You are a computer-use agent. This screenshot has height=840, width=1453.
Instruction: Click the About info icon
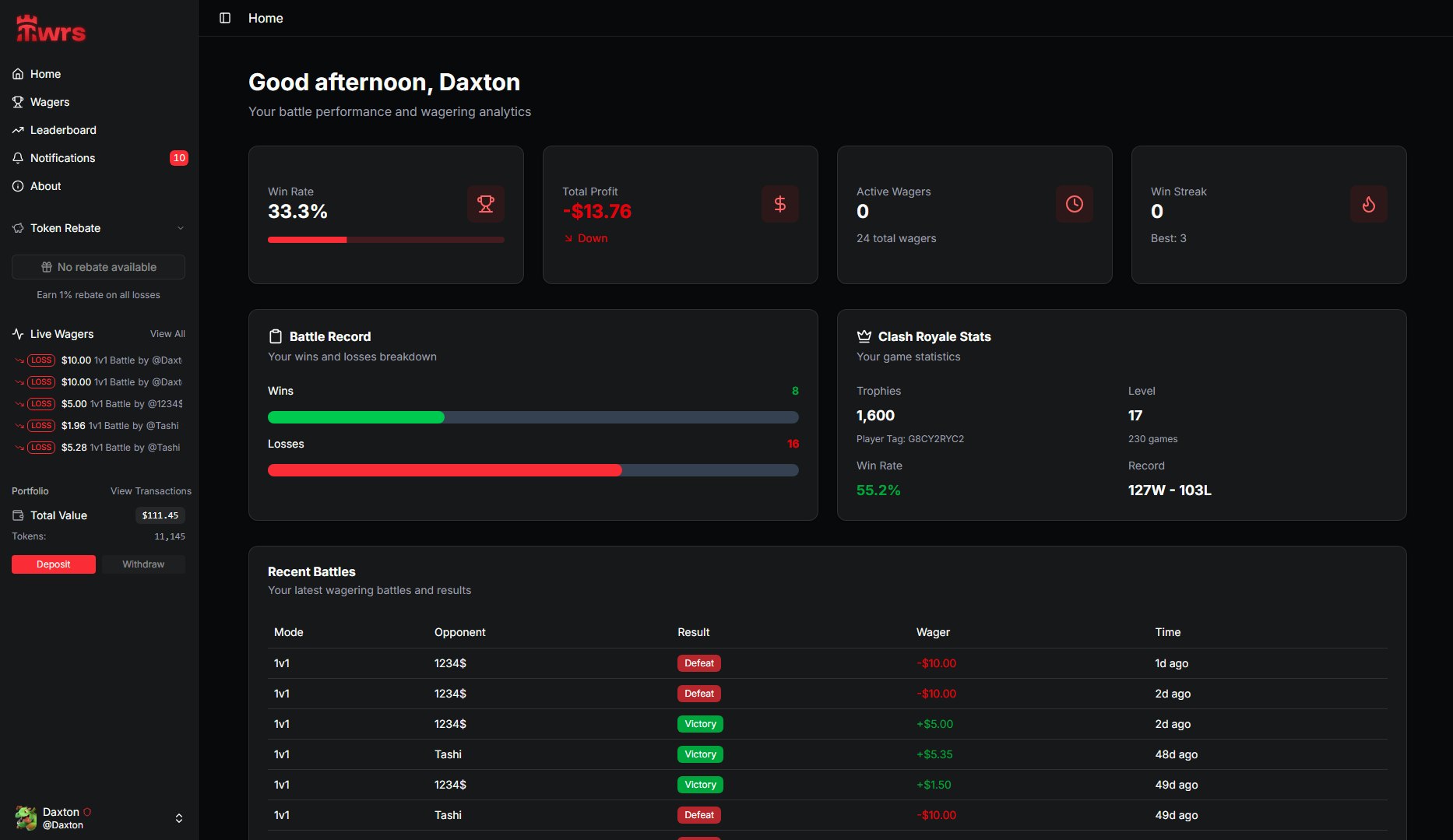18,186
